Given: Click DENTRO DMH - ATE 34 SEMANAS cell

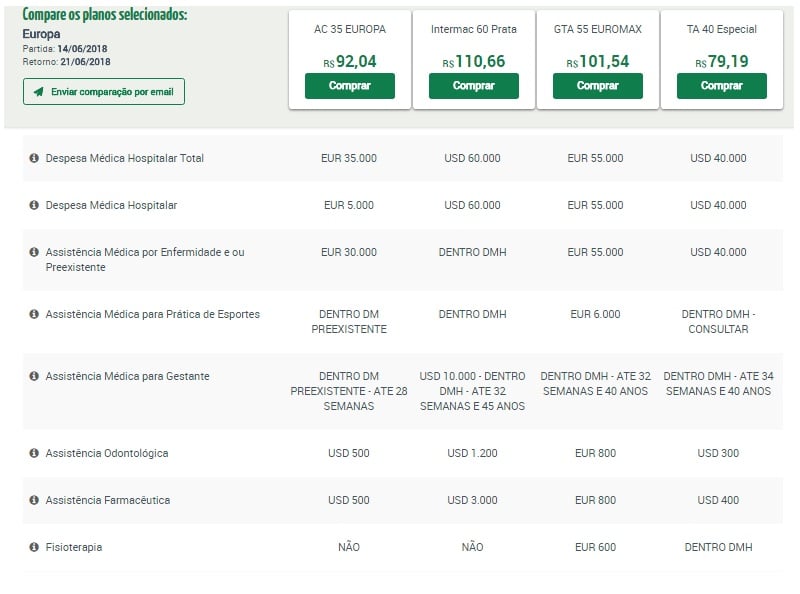Looking at the screenshot, I should point(718,384).
